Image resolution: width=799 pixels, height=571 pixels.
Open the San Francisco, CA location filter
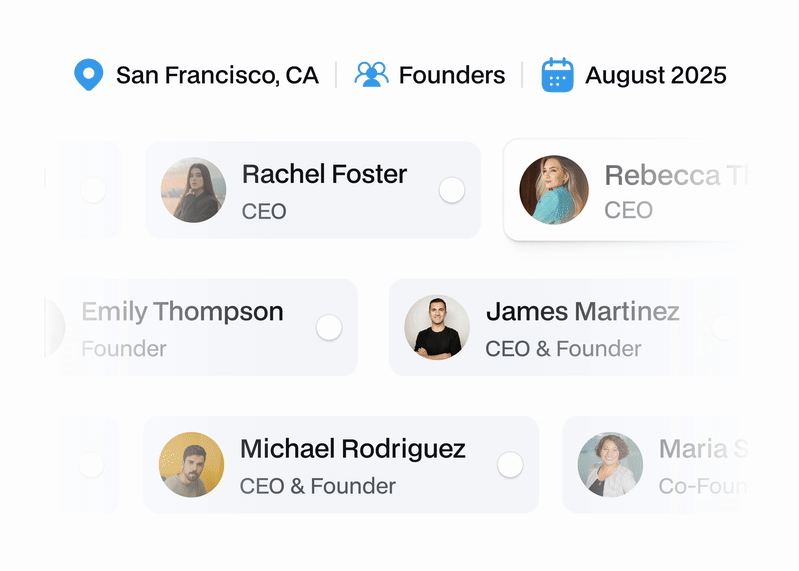[x=217, y=75]
